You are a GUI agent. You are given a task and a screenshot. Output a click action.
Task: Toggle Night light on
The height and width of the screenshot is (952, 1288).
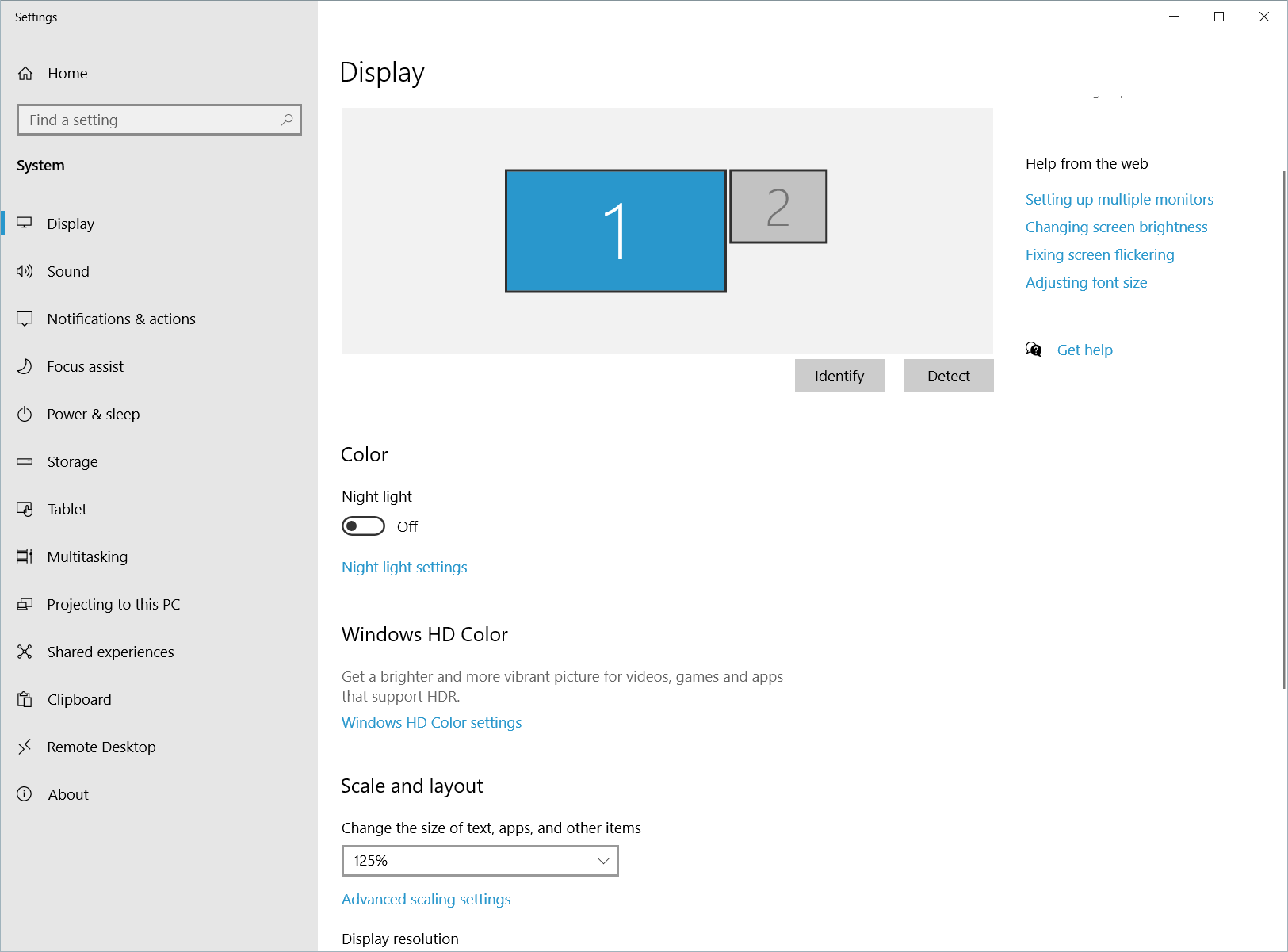(363, 526)
